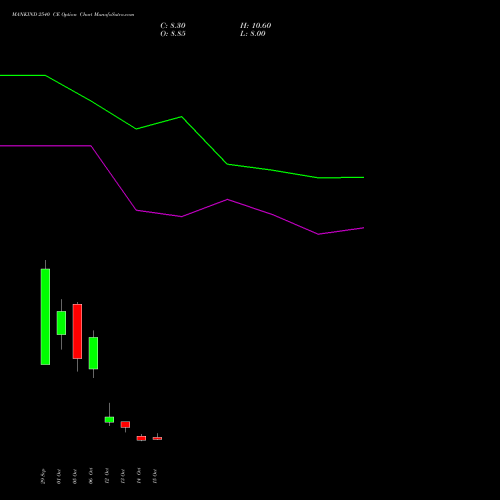Click the high value "H: 10.60"
Screen dimensions: 500x500
[x=255, y=26]
